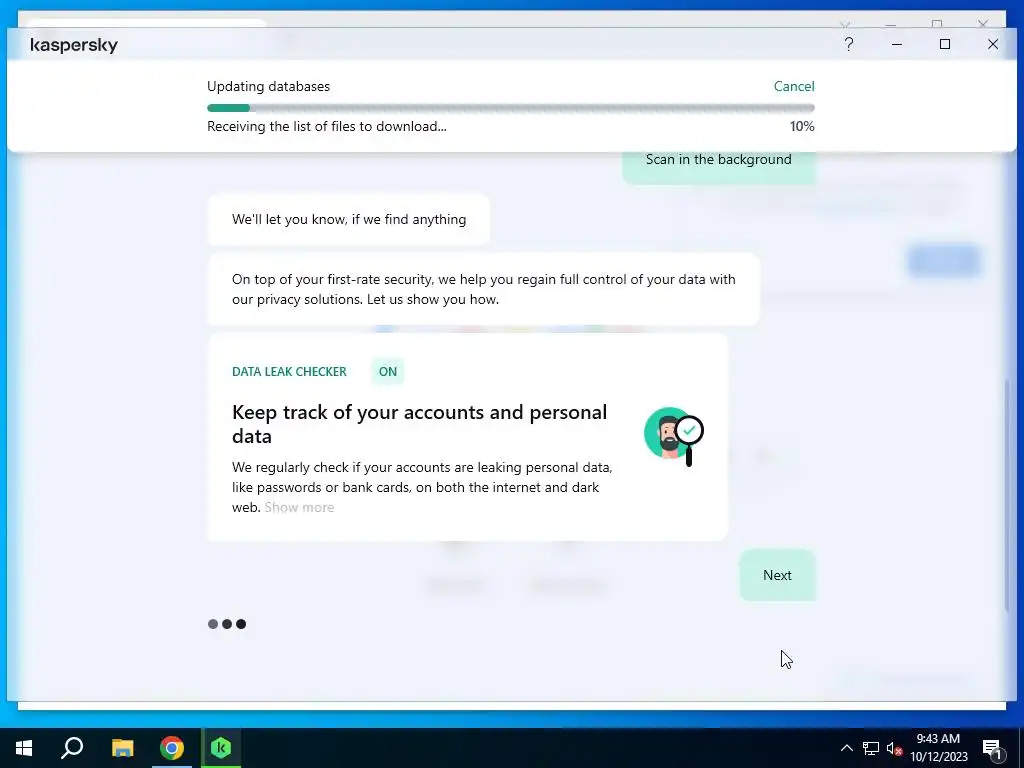Click the muted volume tray icon
1024x768 pixels.
(x=894, y=748)
